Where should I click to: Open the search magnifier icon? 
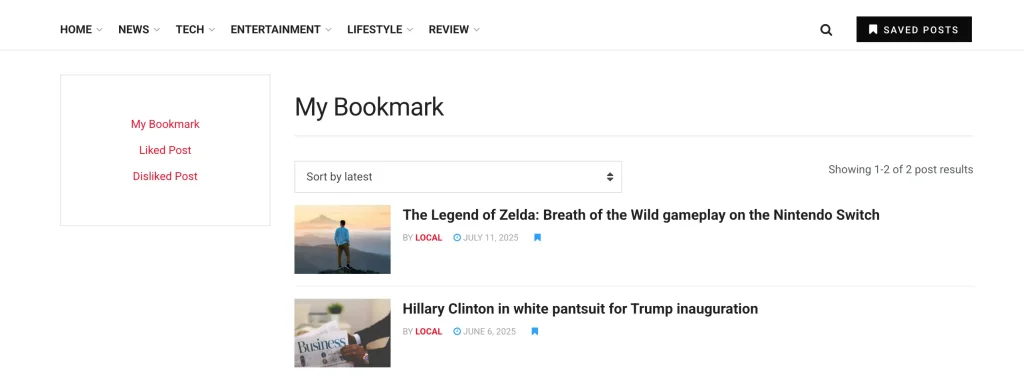pyautogui.click(x=826, y=30)
